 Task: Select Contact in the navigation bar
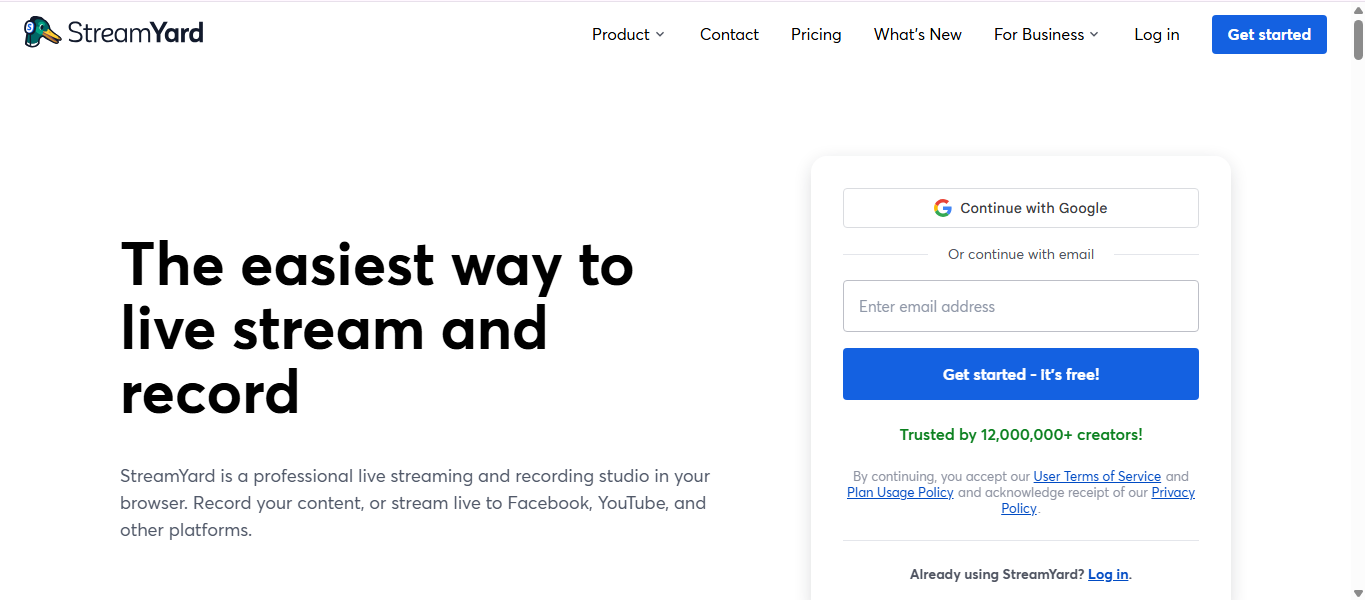point(729,34)
